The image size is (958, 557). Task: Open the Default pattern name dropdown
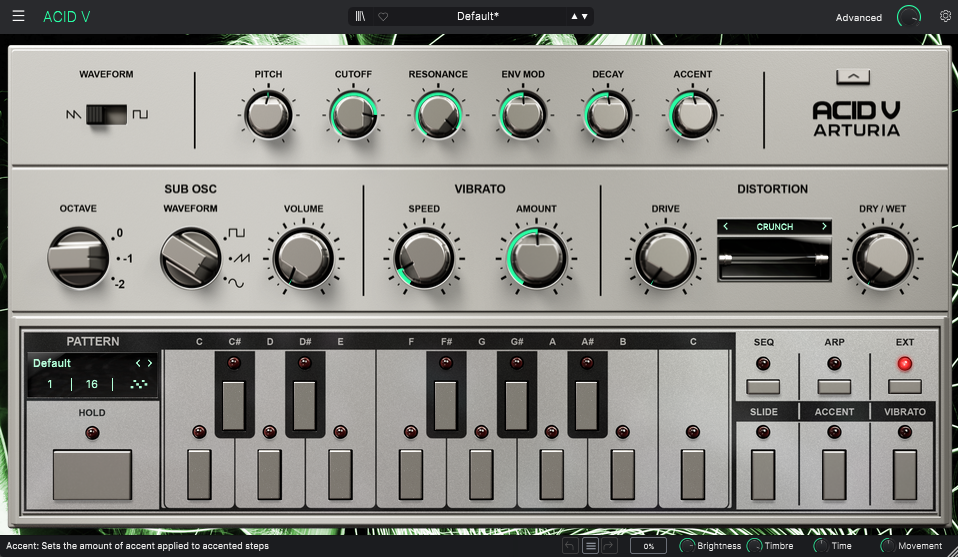(x=52, y=363)
